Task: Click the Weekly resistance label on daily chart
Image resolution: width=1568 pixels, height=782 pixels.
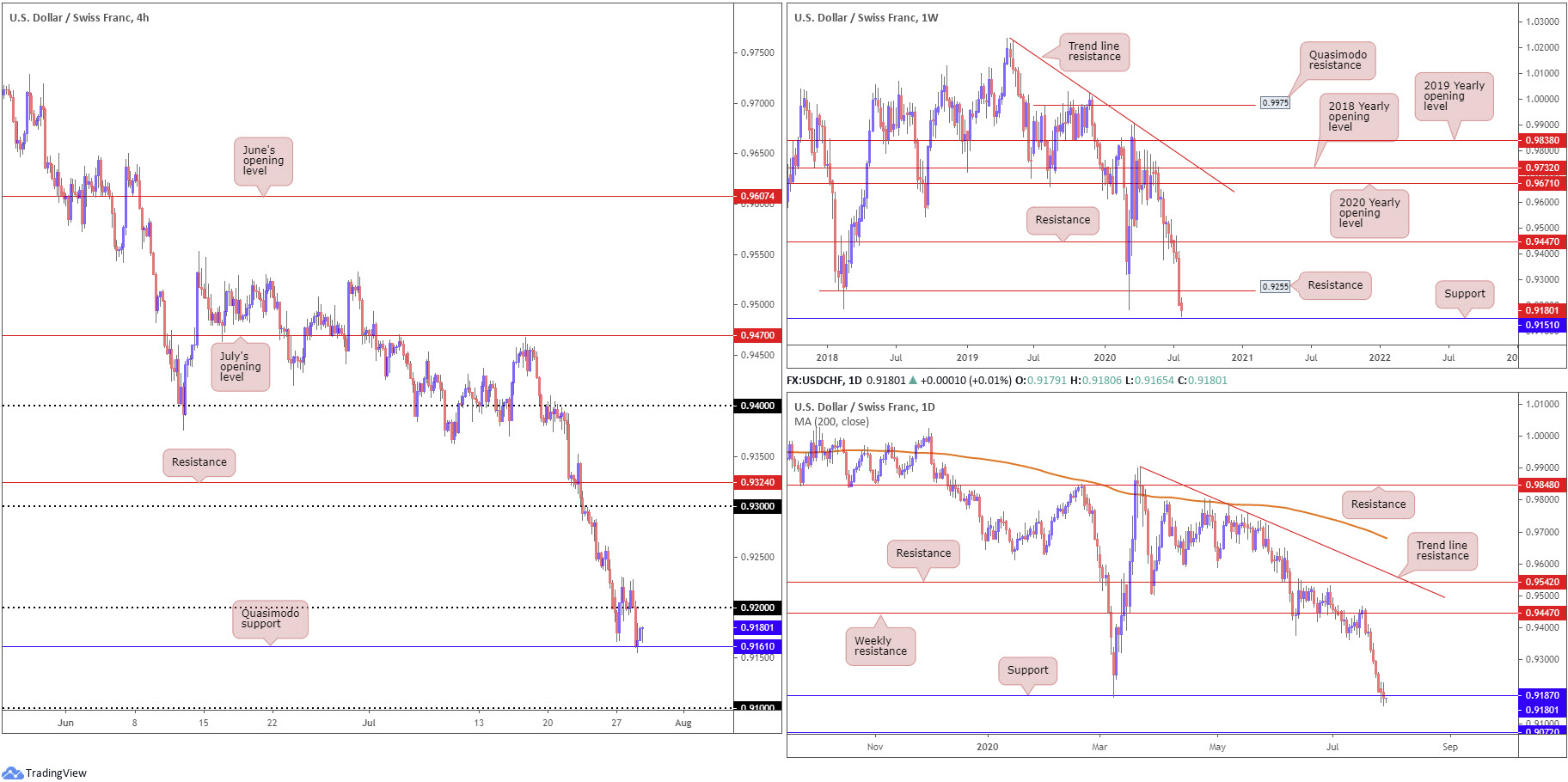Action: [880, 646]
